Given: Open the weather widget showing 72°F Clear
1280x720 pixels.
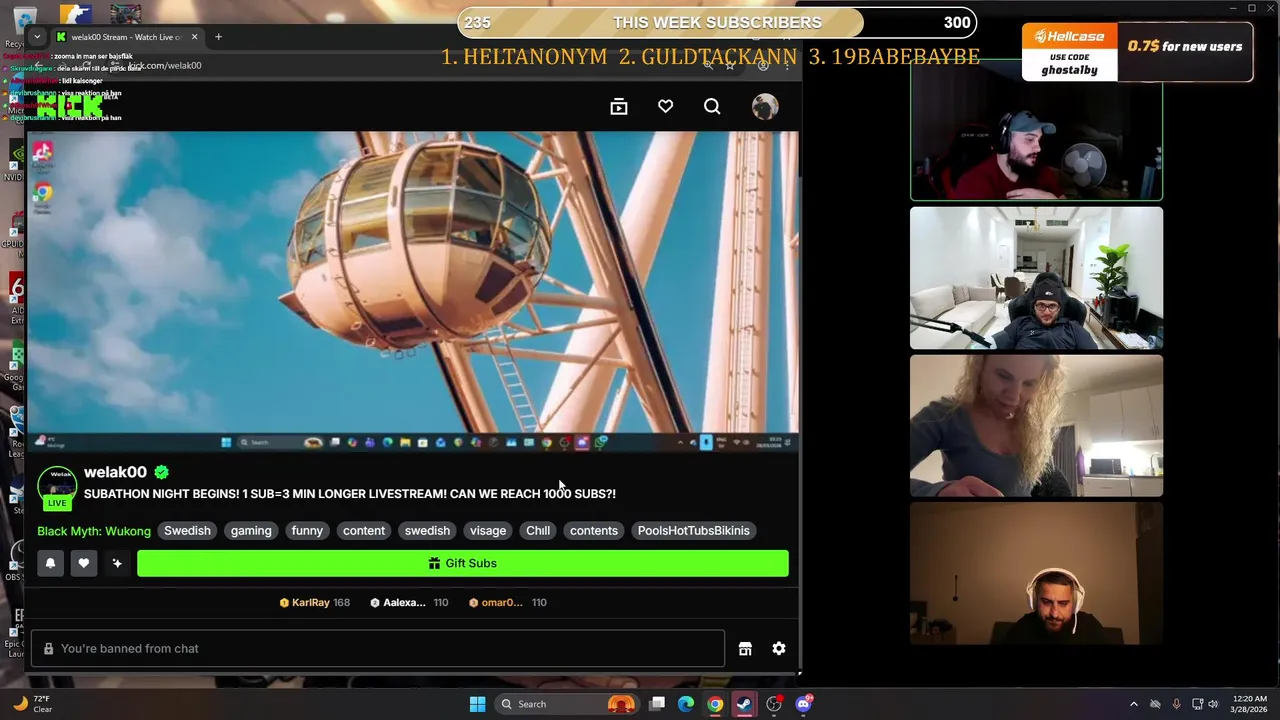Looking at the screenshot, I should (32, 704).
